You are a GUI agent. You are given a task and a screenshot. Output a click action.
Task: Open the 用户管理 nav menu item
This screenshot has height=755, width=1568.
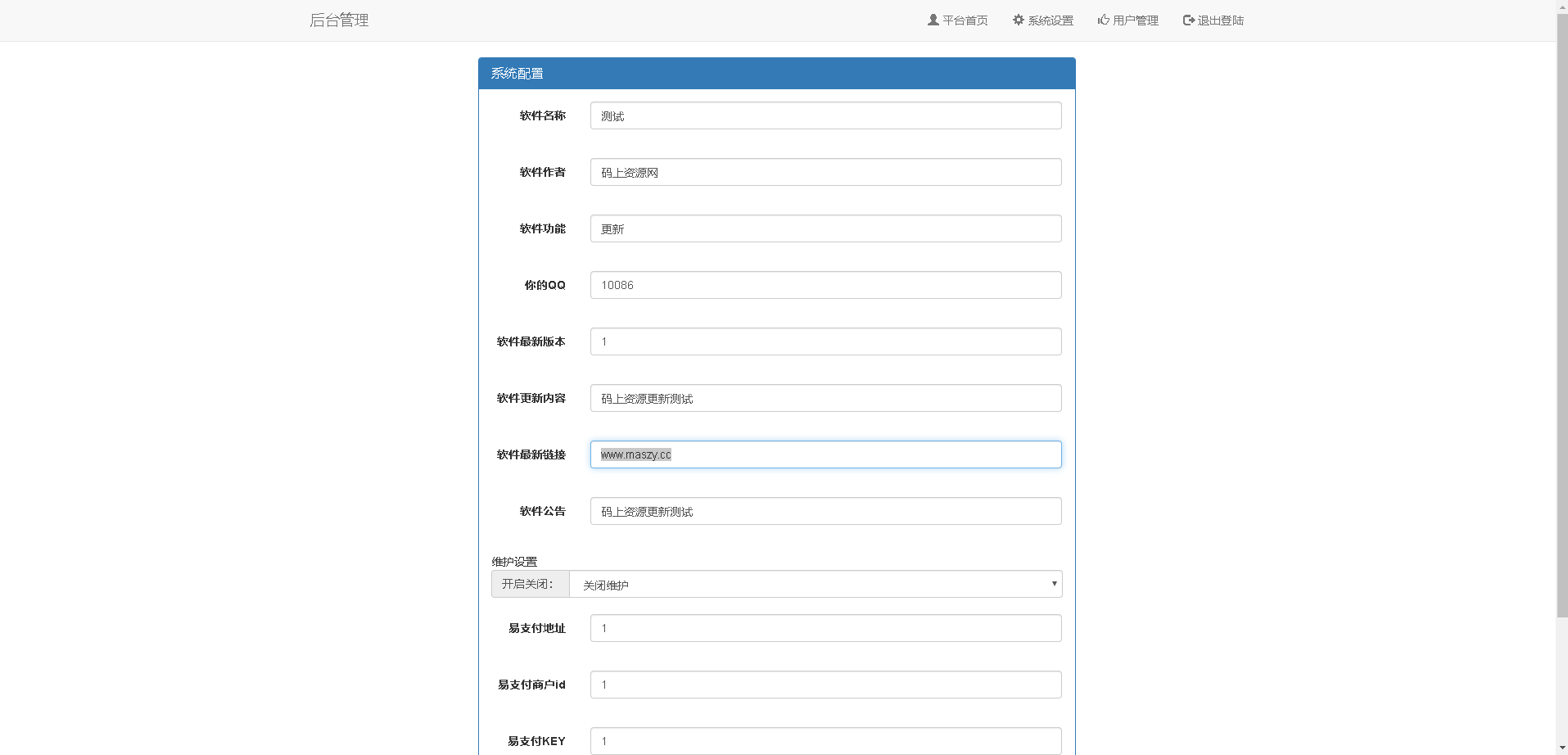coord(1127,20)
